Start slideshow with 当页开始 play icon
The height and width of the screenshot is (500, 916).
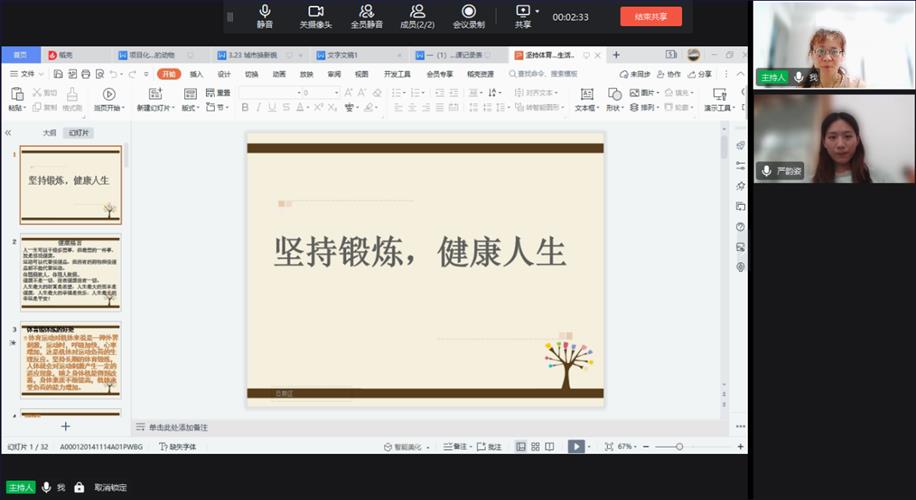pos(109,94)
